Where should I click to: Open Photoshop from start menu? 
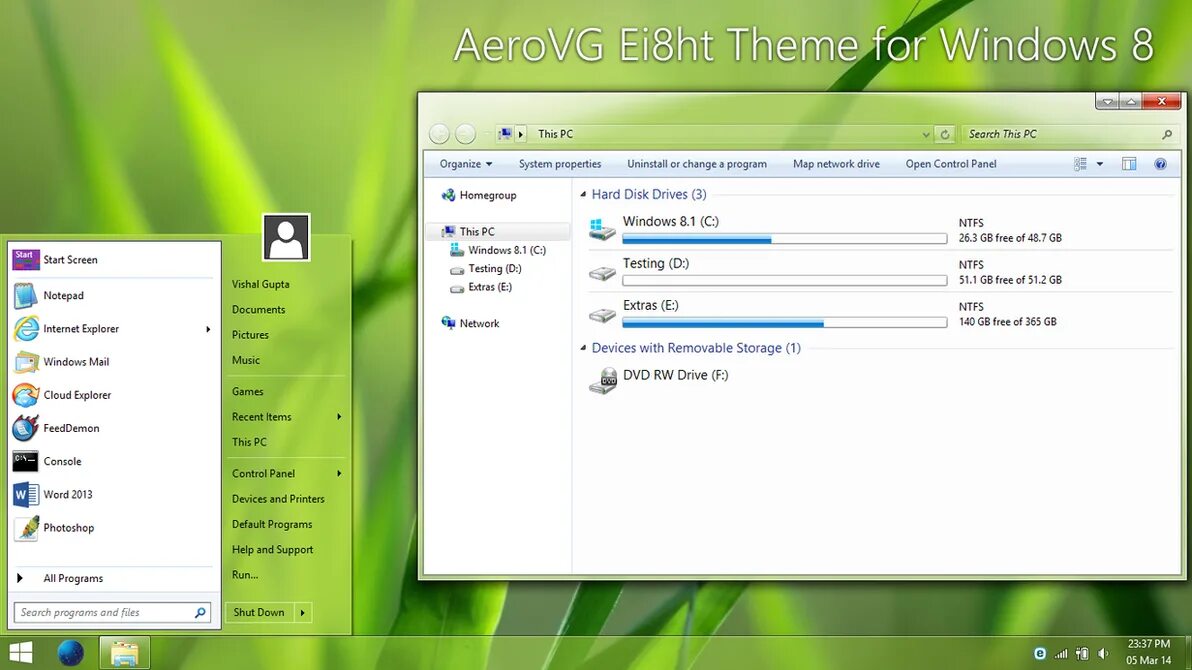pyautogui.click(x=114, y=528)
